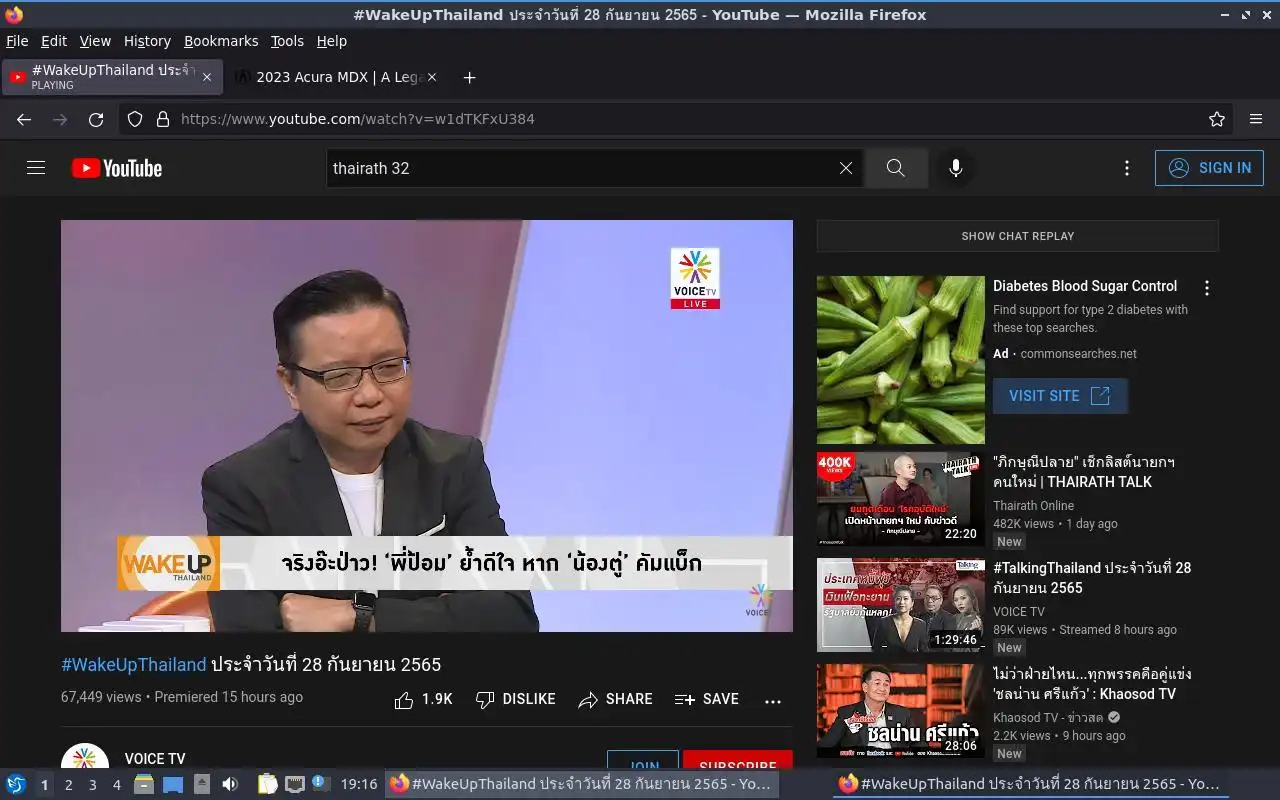Switch to workspace 4 in taskbar
This screenshot has height=800, width=1280.
pyautogui.click(x=116, y=785)
